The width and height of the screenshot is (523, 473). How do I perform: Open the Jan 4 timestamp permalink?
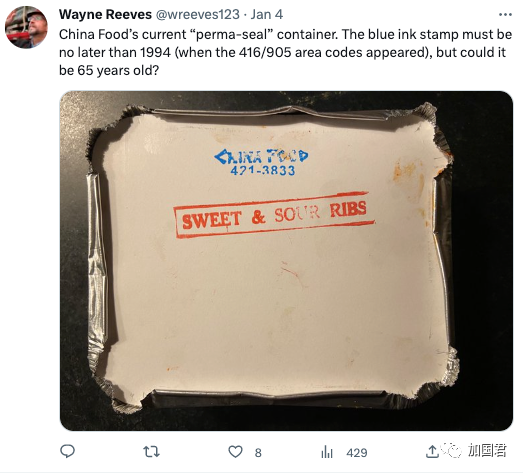(x=267, y=14)
